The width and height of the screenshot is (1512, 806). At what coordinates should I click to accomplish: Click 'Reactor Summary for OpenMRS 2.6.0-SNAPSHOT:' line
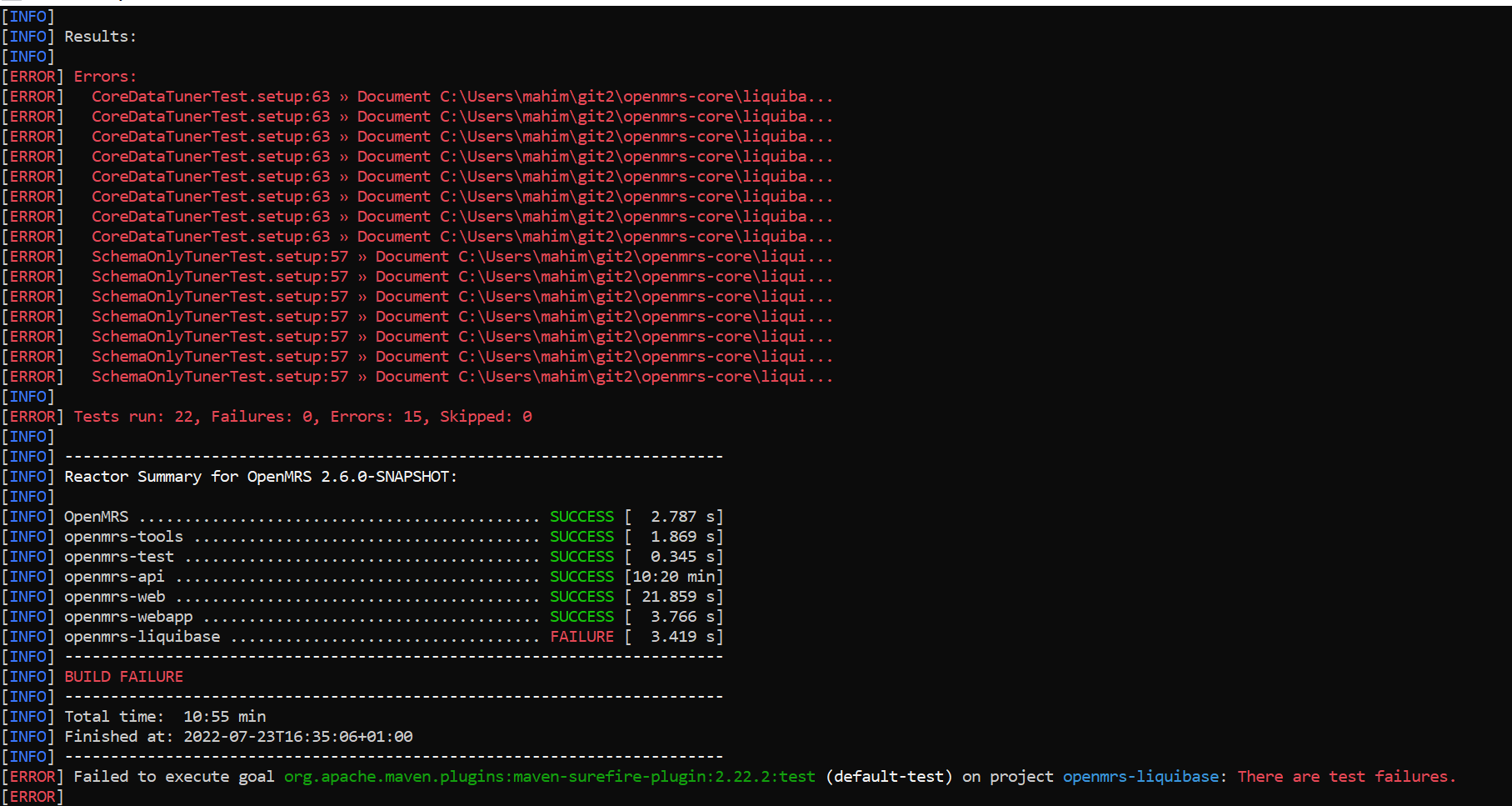click(261, 477)
